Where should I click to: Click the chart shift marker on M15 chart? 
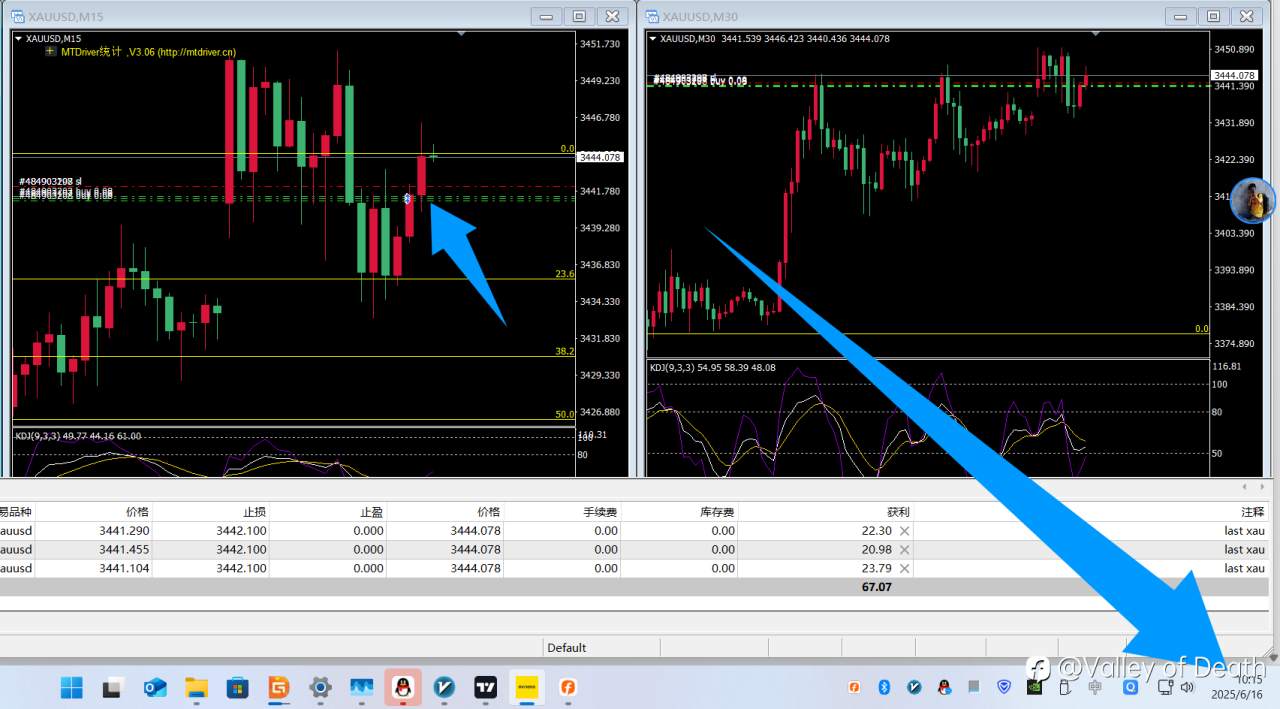point(461,34)
